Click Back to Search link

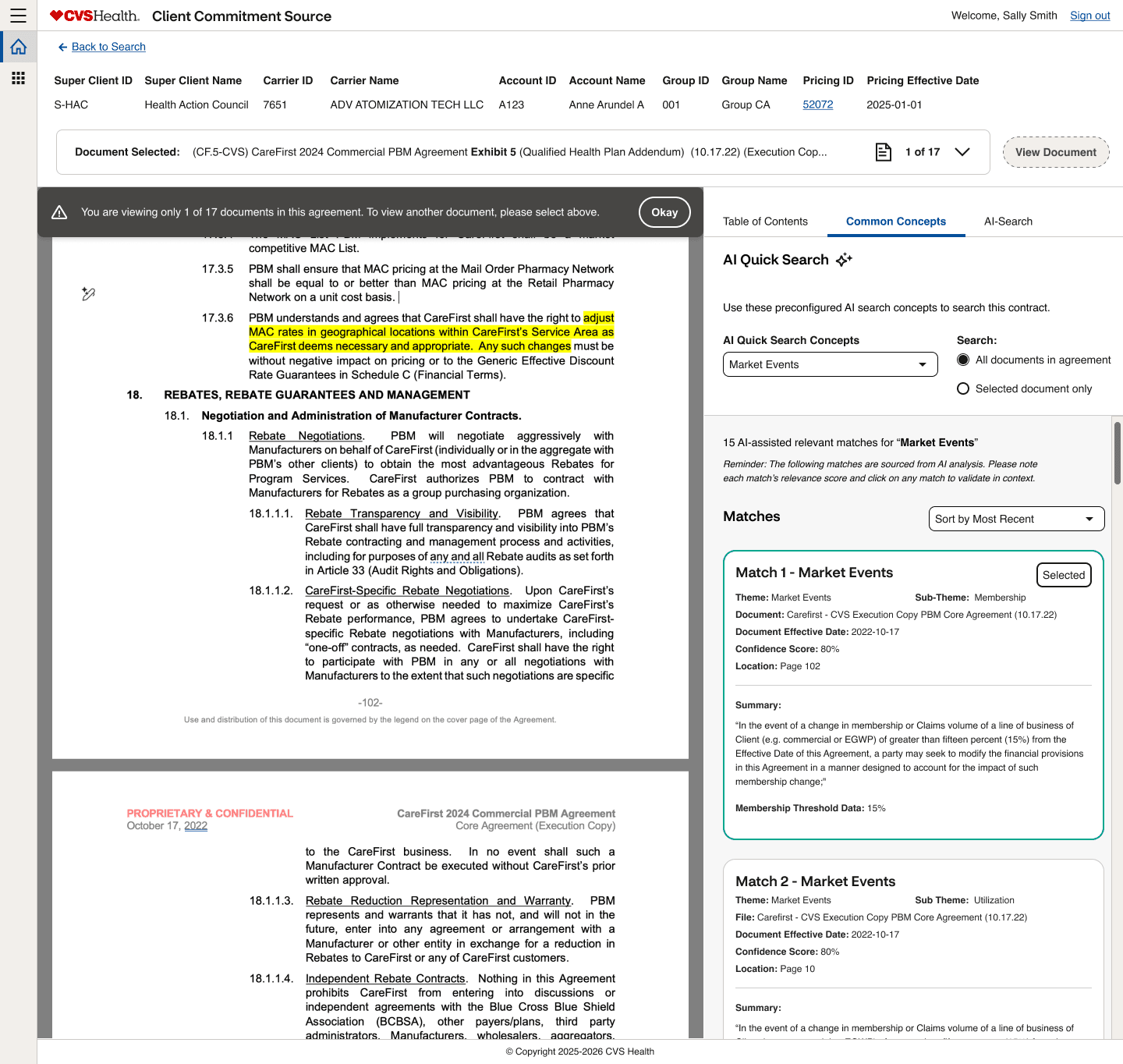(108, 47)
